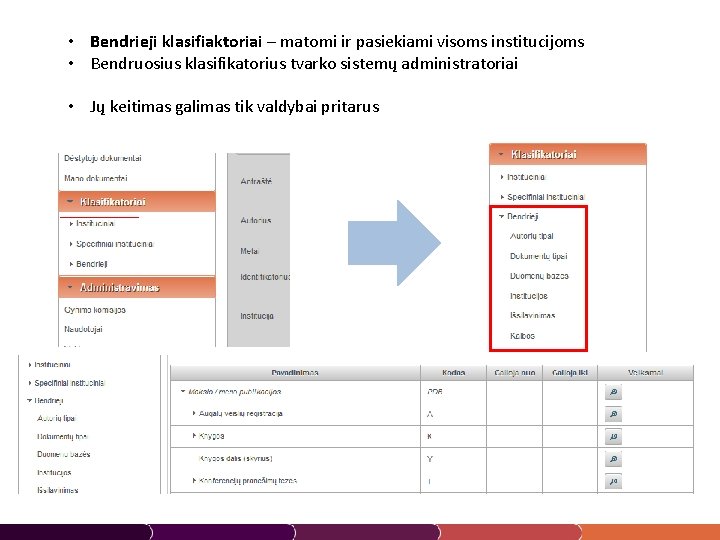Select Autorių tipai inside the red box
The height and width of the screenshot is (540, 720).
click(531, 236)
